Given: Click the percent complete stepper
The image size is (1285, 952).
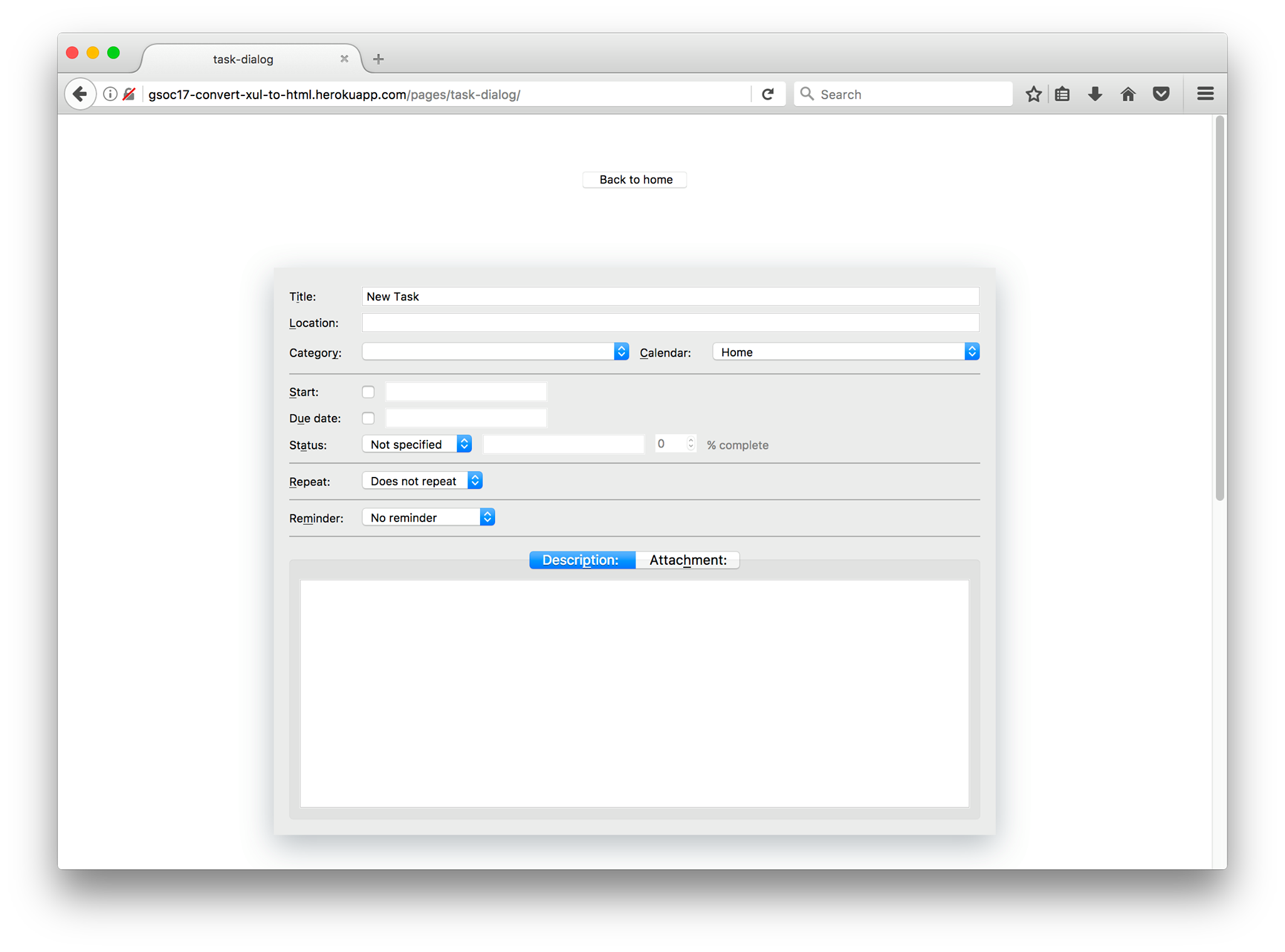Looking at the screenshot, I should (x=690, y=444).
